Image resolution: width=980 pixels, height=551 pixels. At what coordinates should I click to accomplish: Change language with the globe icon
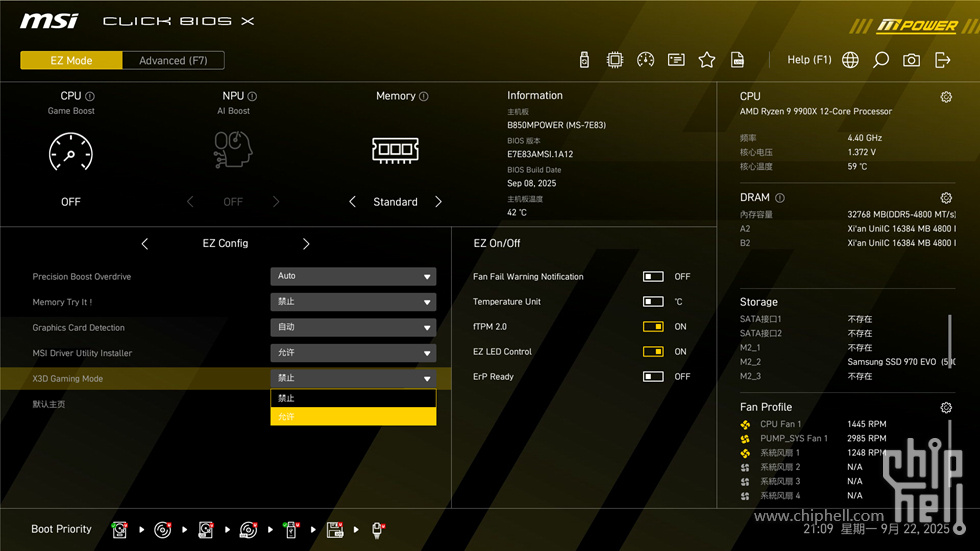coord(850,60)
